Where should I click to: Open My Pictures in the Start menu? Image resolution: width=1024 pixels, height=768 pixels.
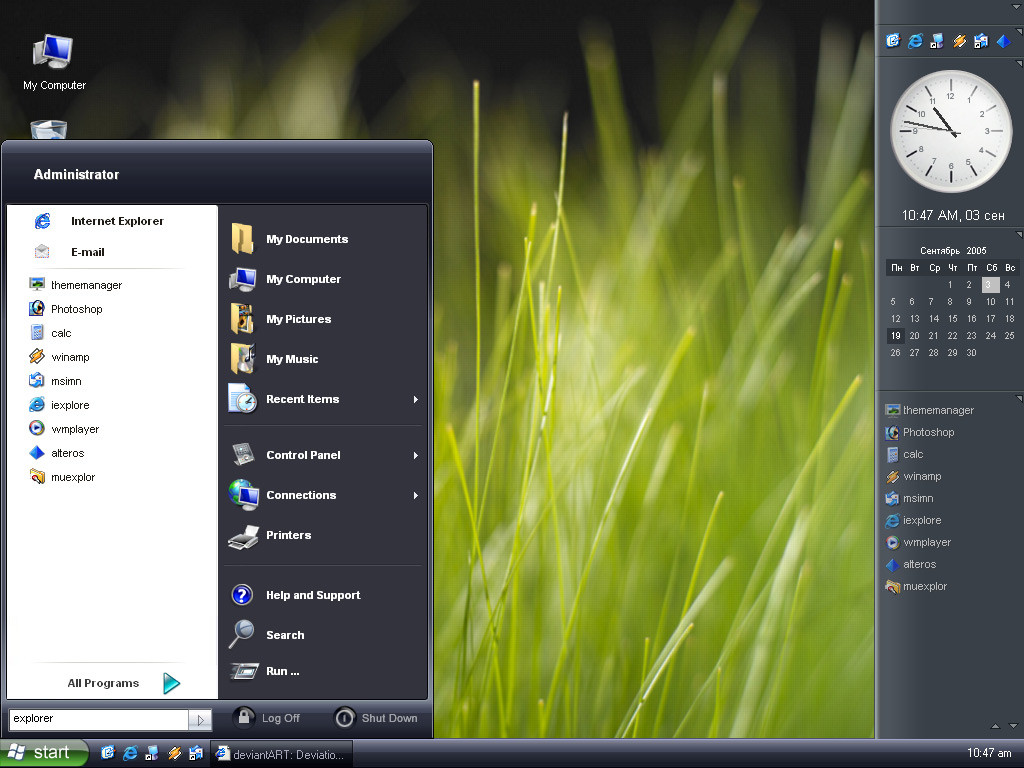click(280, 319)
